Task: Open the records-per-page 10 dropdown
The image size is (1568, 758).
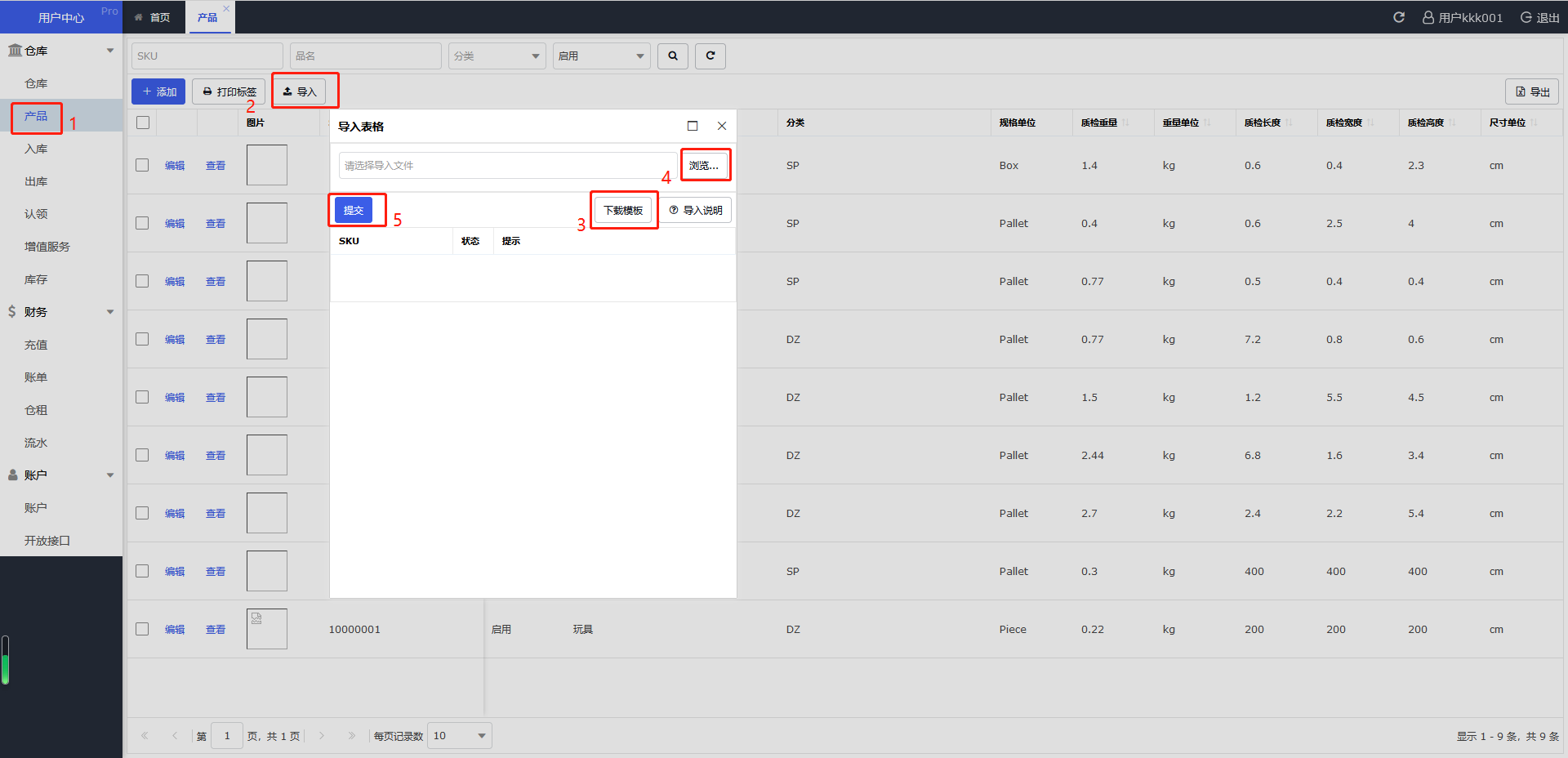Action: (x=460, y=736)
